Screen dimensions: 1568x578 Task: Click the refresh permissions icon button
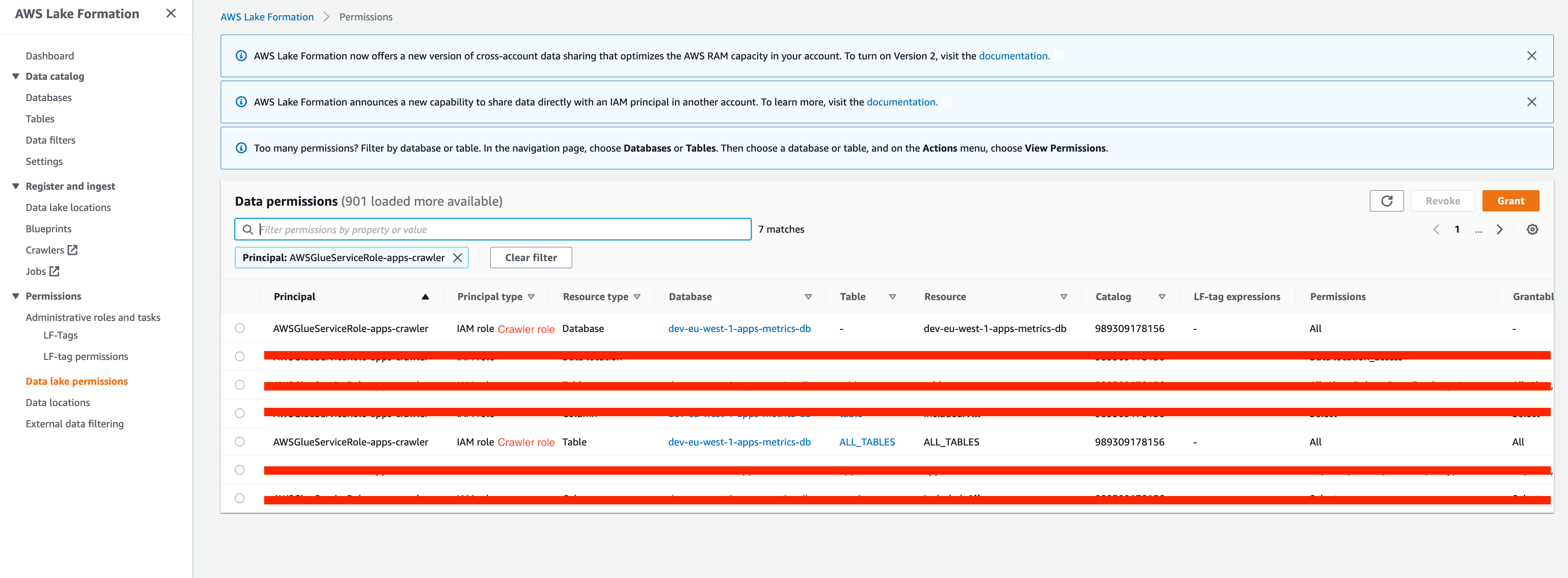click(1386, 201)
